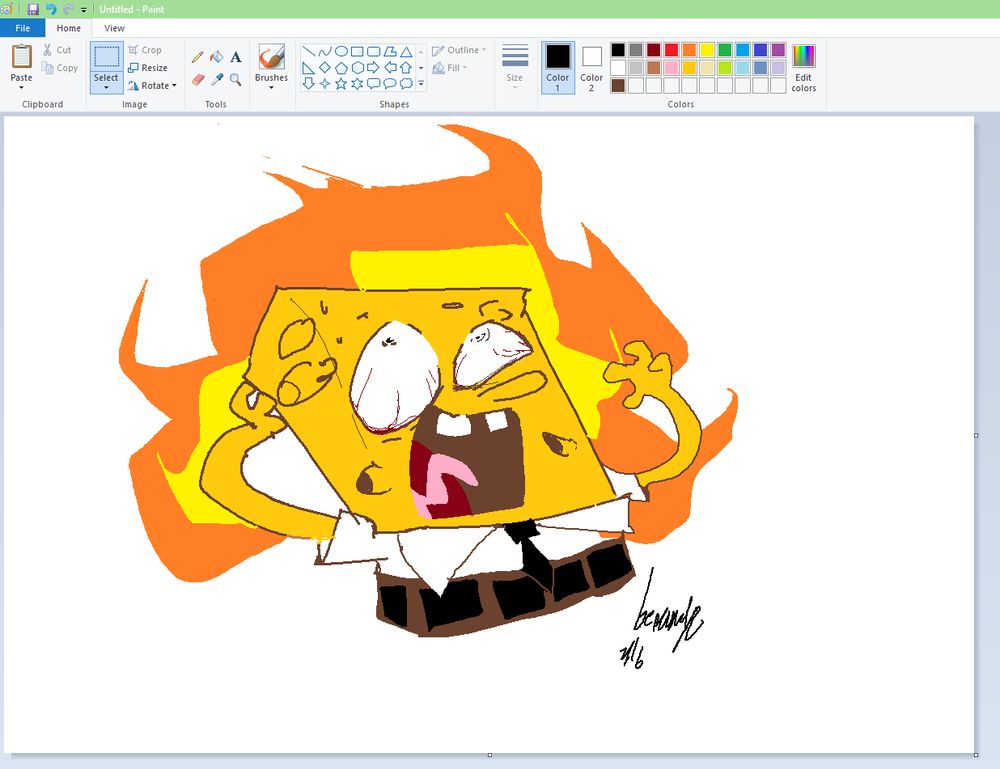The image size is (1000, 769).
Task: Open the Rotate dropdown menu
Action: click(x=152, y=85)
